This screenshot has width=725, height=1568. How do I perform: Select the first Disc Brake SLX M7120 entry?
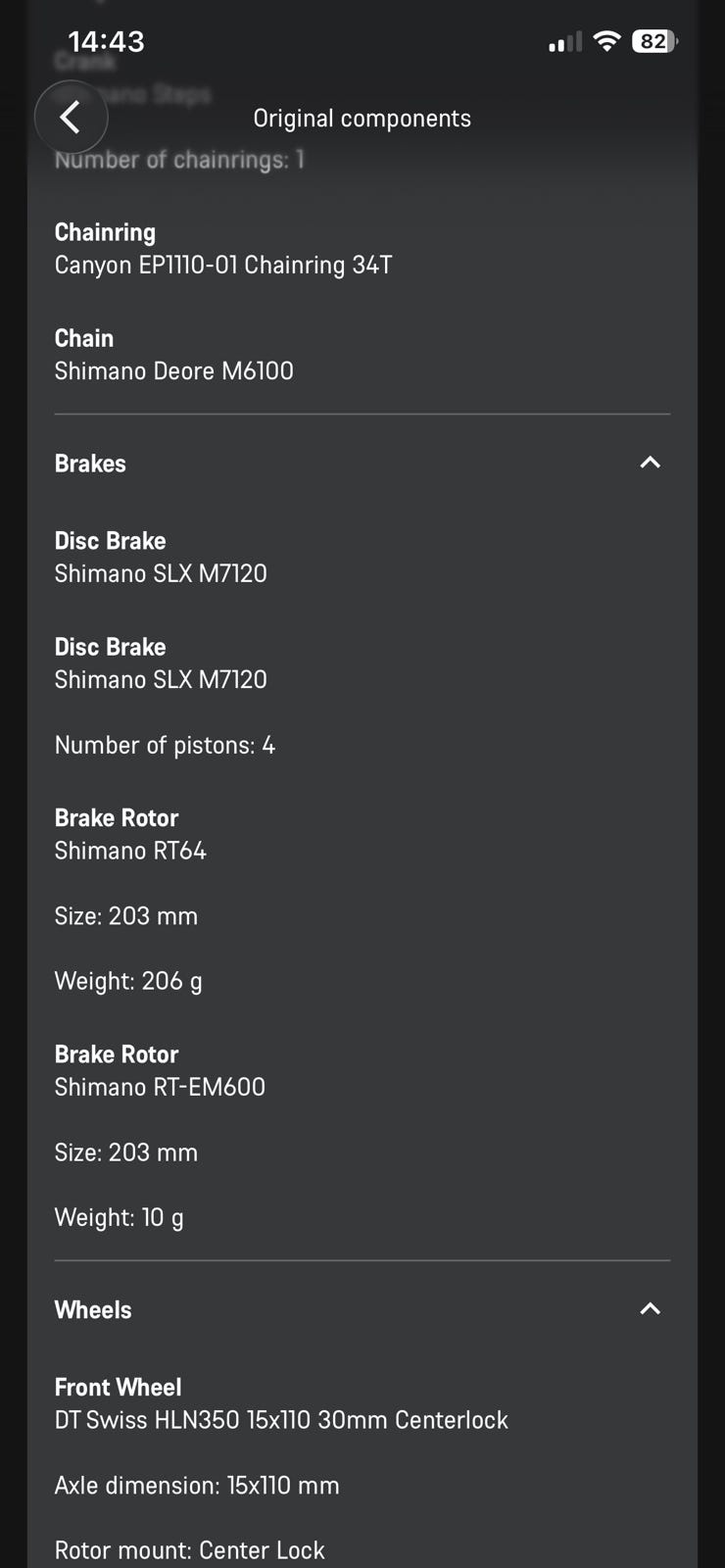click(x=161, y=558)
